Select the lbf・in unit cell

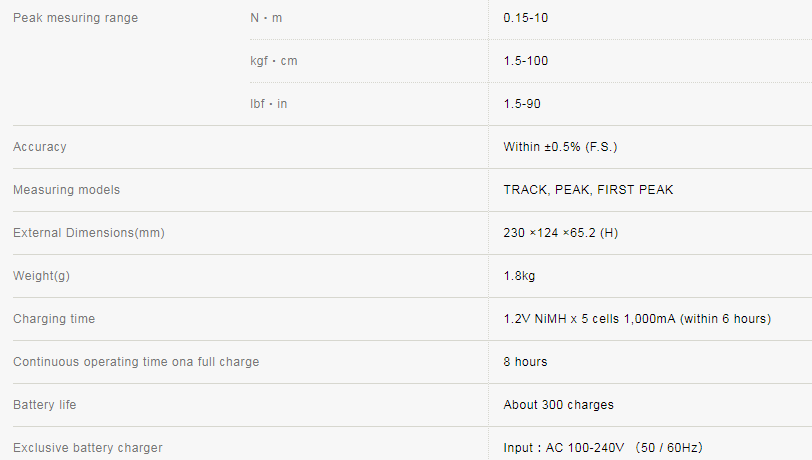268,104
